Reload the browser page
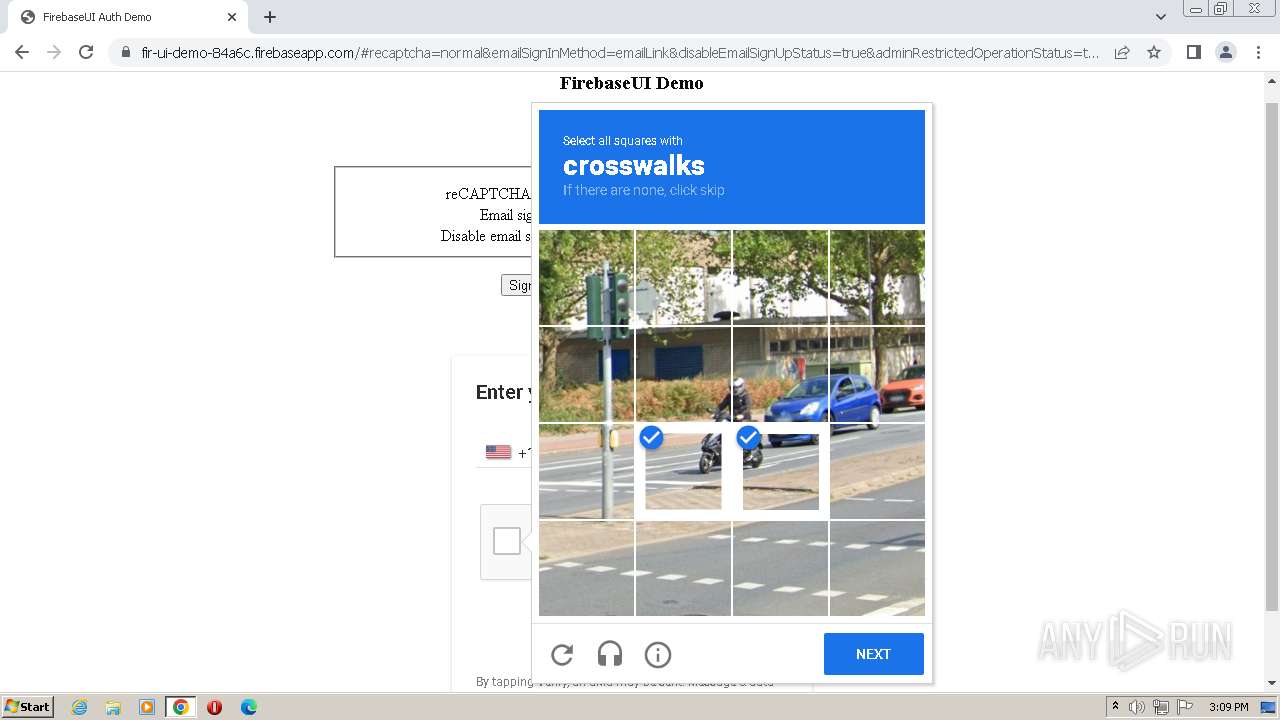Screen dimensions: 1280x720 (x=86, y=52)
